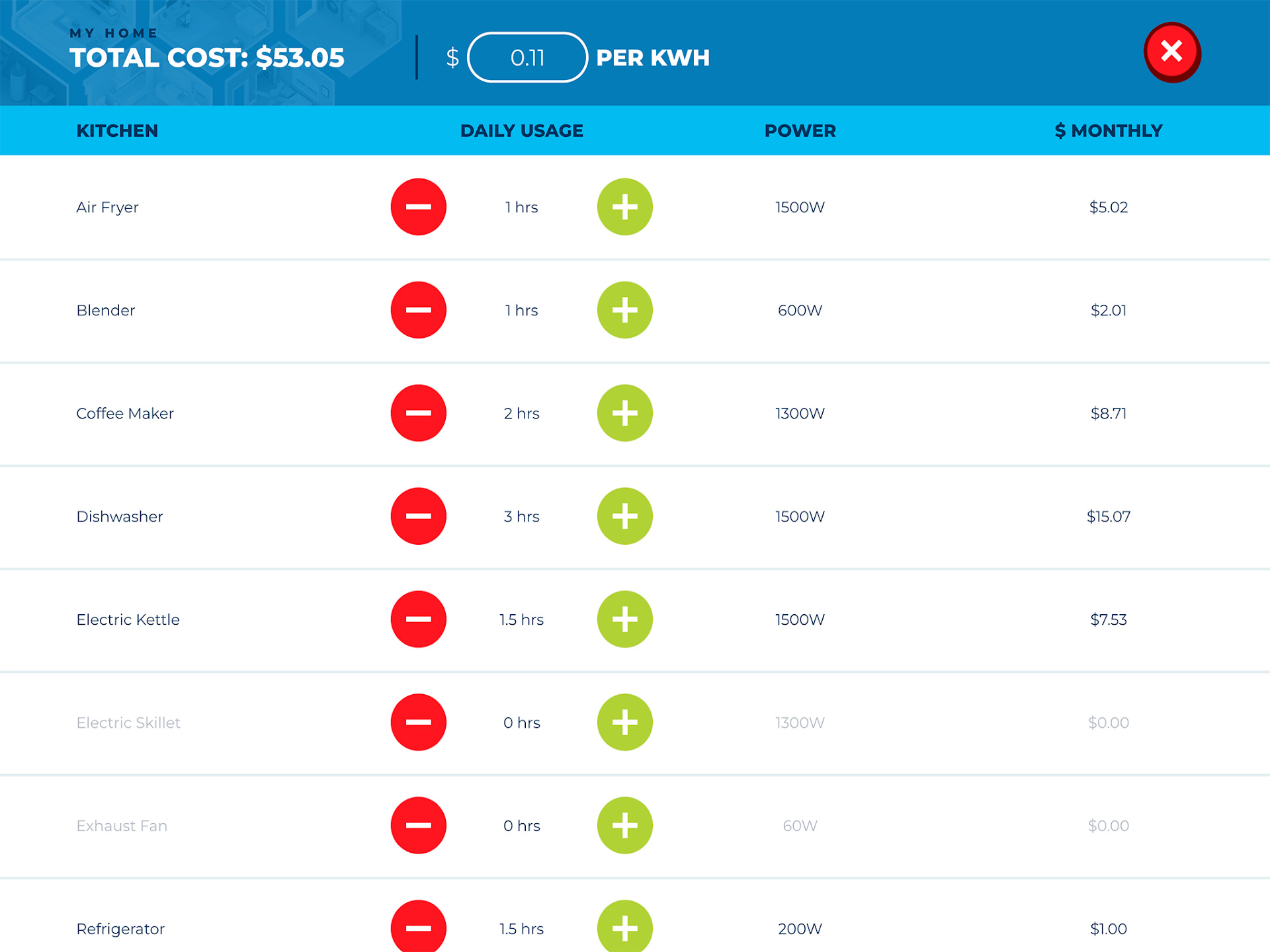1270x952 pixels.
Task: Edit the price per kWh field
Action: [x=527, y=58]
